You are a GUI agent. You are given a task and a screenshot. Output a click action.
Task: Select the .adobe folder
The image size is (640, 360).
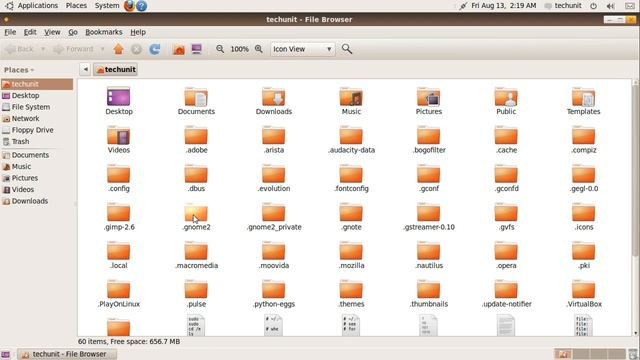[196, 140]
